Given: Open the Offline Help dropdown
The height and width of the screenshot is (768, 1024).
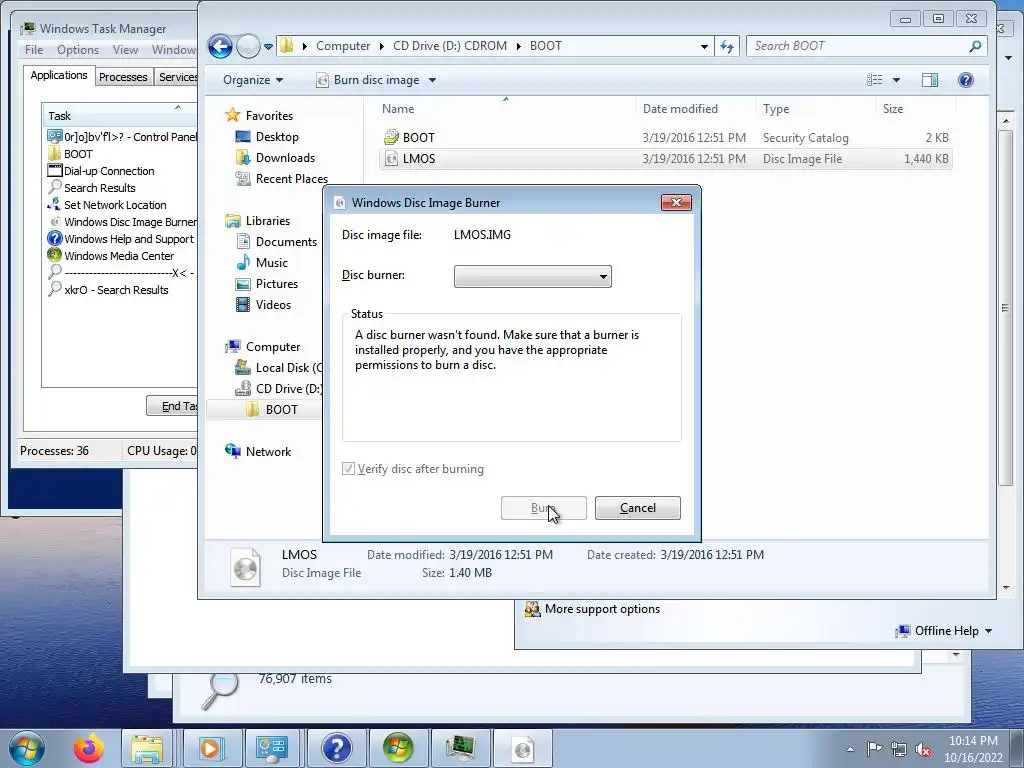Looking at the screenshot, I should 944,631.
